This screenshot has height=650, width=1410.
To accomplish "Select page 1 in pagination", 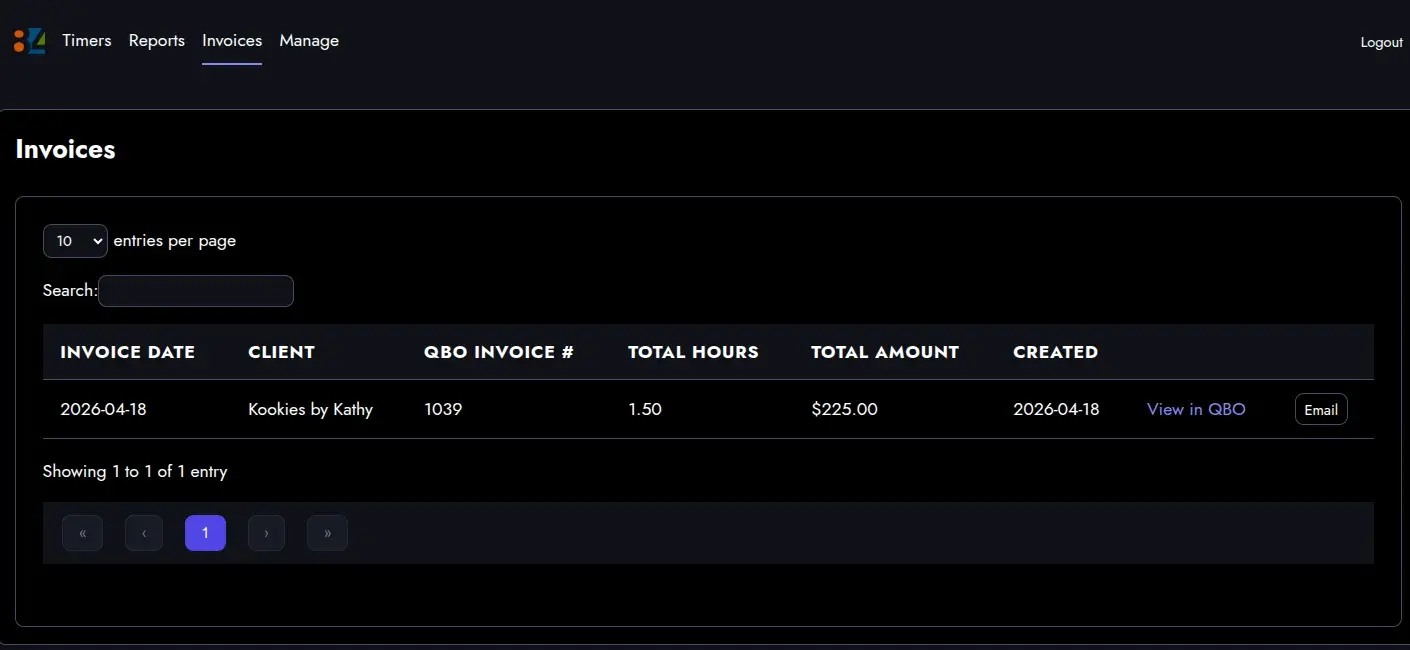I will [205, 533].
